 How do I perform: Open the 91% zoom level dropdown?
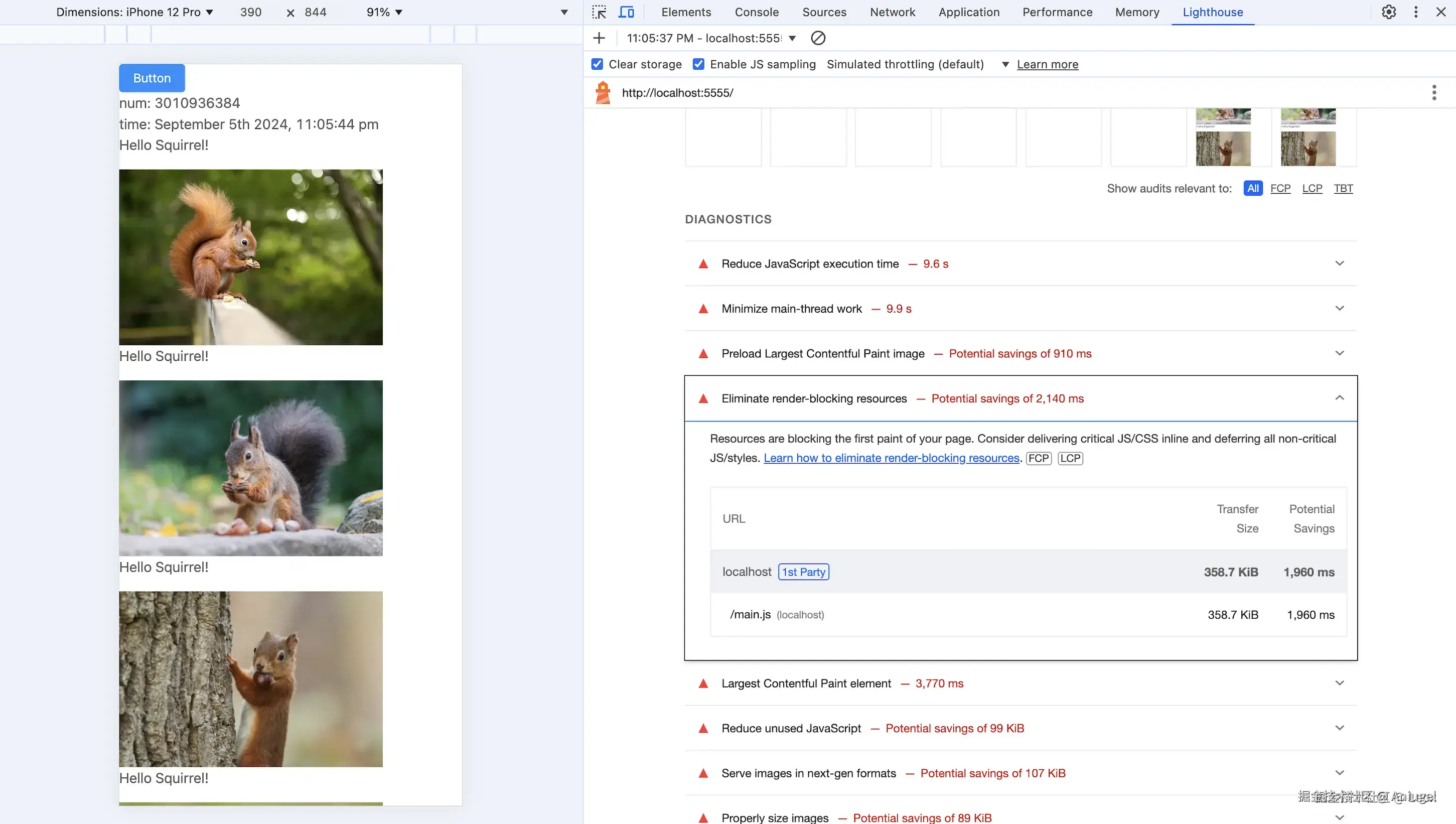[x=384, y=12]
